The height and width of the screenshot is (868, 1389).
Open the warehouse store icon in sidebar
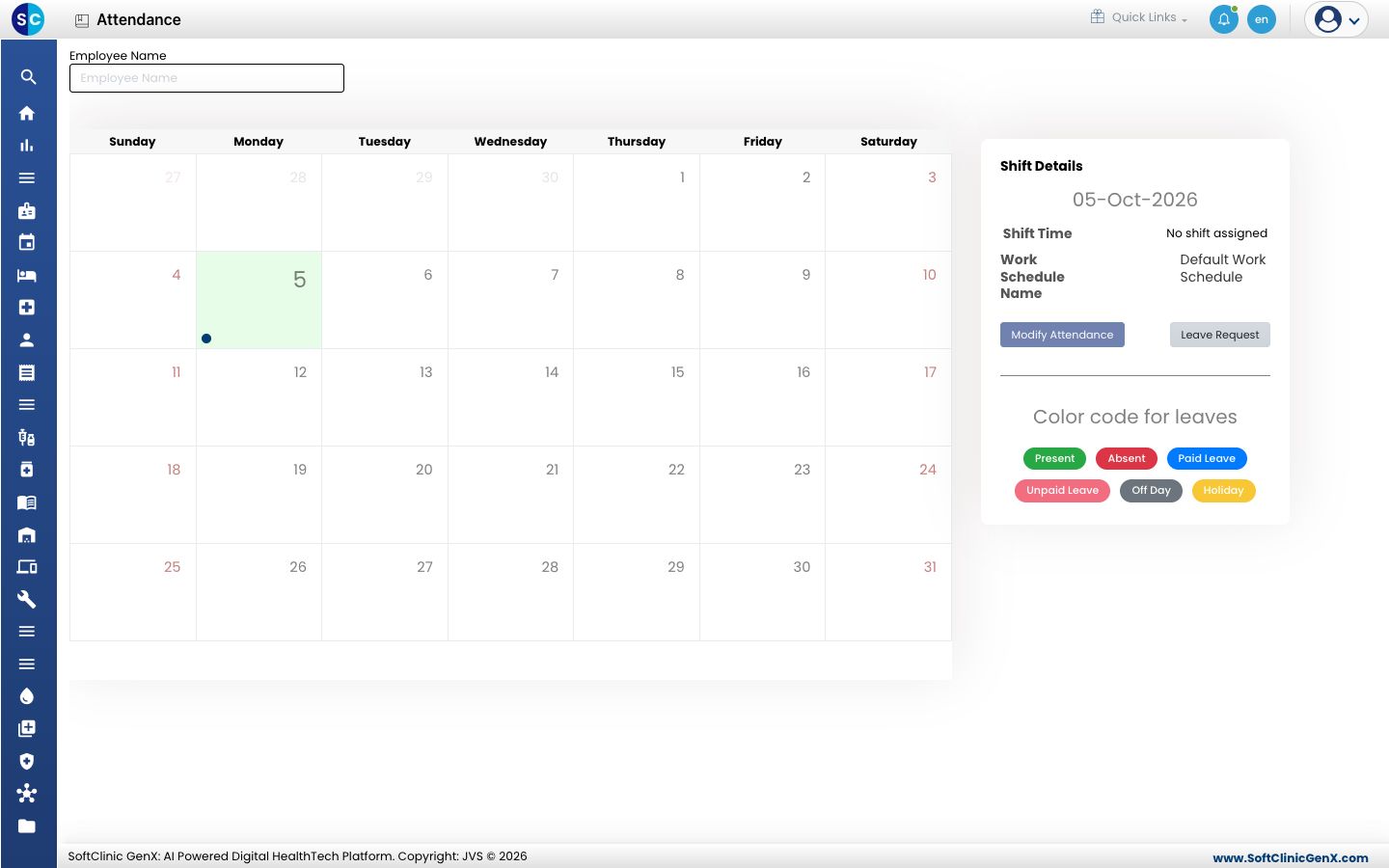click(x=27, y=534)
